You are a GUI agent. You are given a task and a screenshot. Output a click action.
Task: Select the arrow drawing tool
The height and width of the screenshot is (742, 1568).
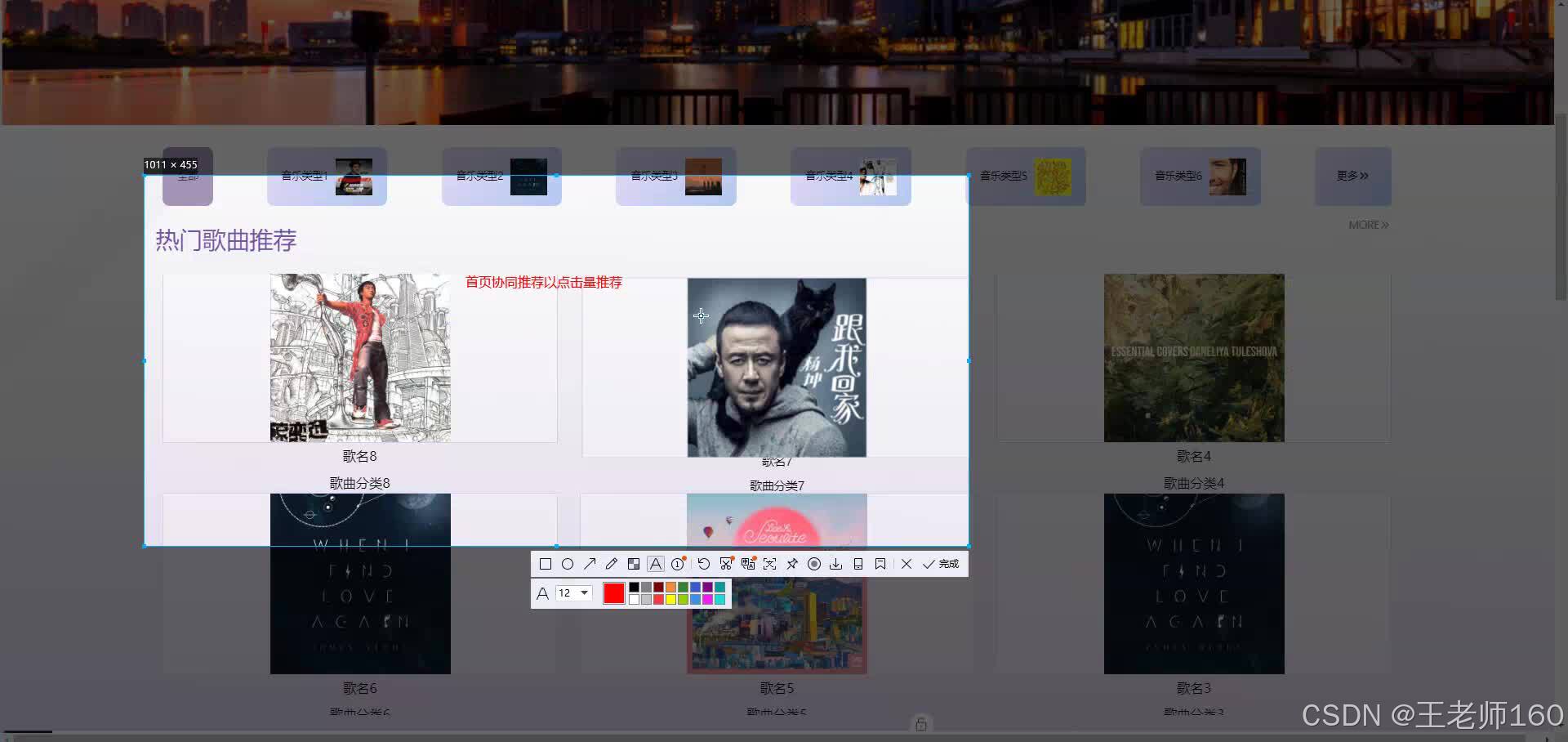[x=590, y=564]
